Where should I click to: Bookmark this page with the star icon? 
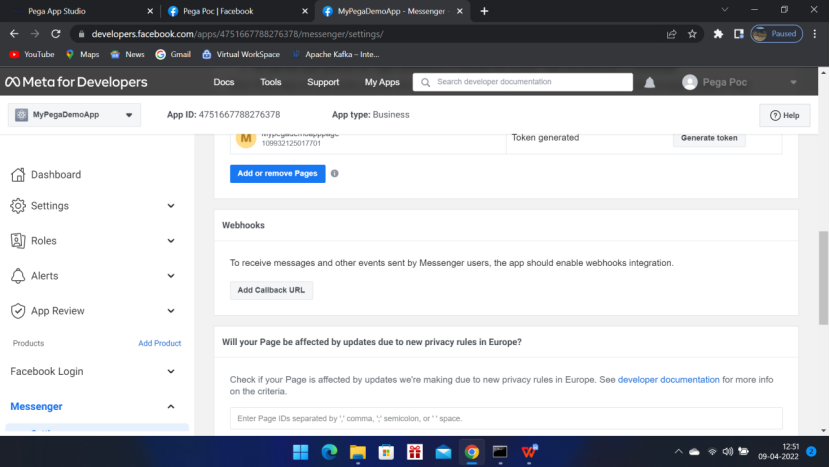click(x=692, y=34)
